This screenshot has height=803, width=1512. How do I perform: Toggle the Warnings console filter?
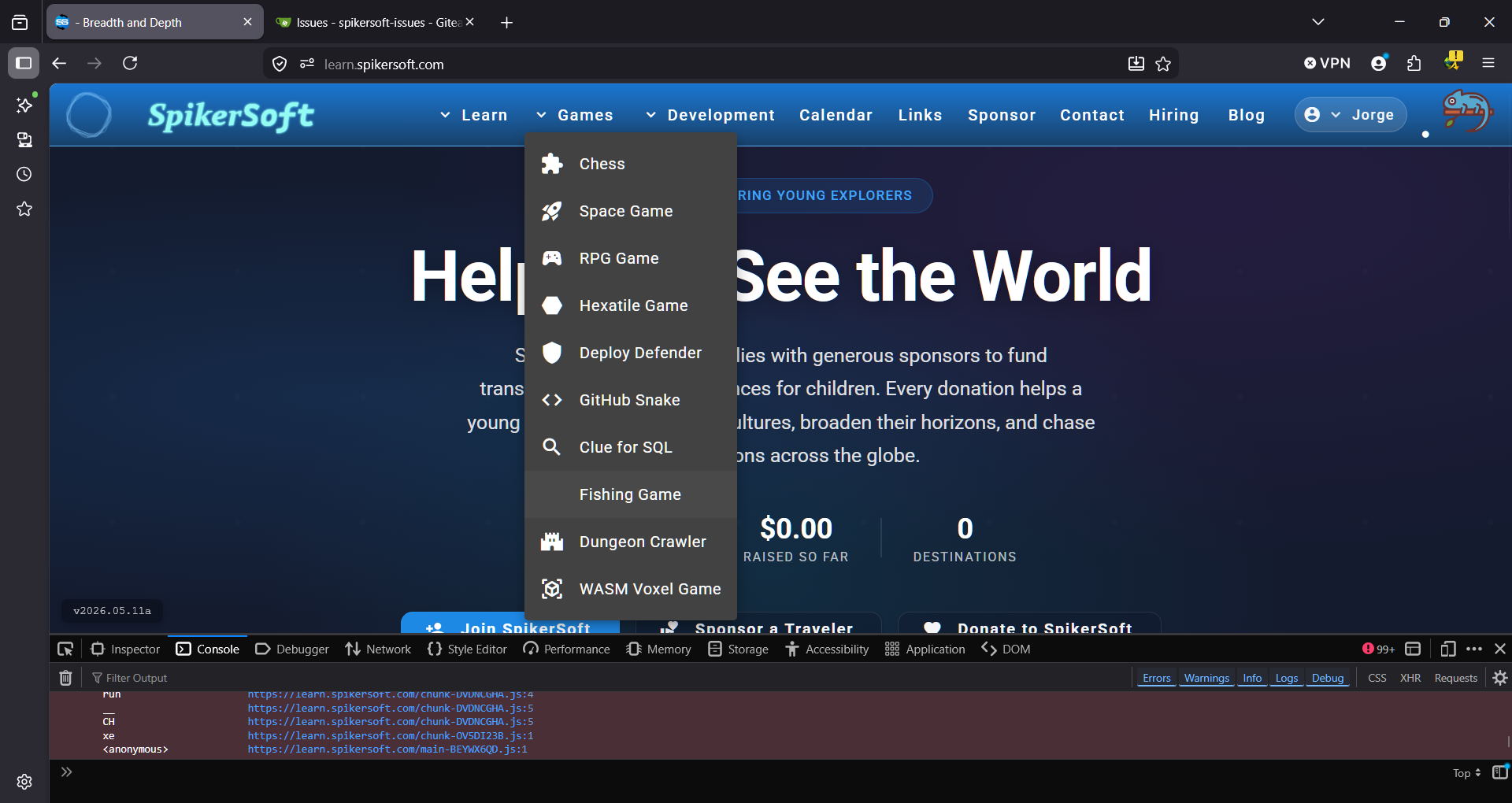[1206, 678]
